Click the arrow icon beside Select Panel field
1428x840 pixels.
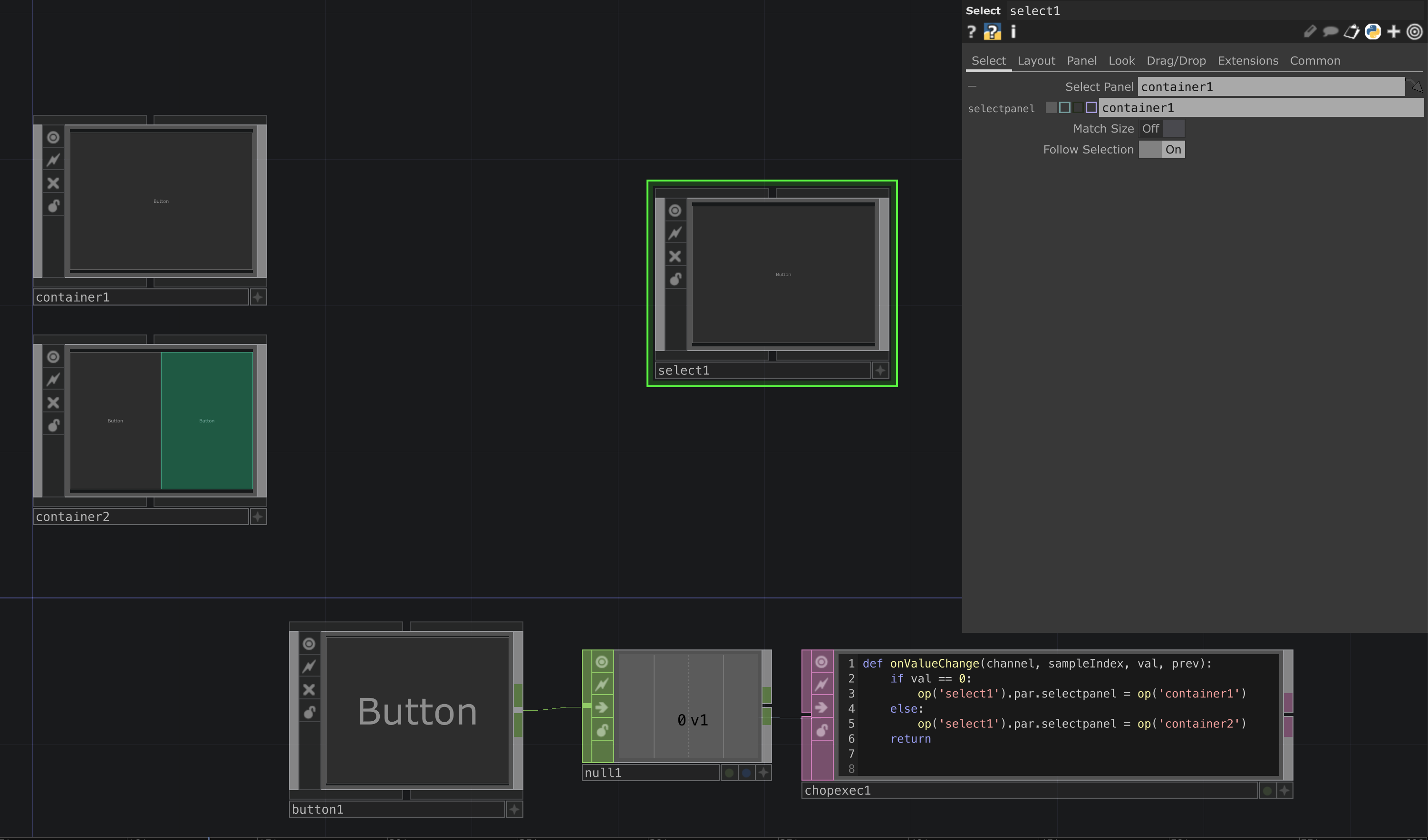click(x=1415, y=86)
